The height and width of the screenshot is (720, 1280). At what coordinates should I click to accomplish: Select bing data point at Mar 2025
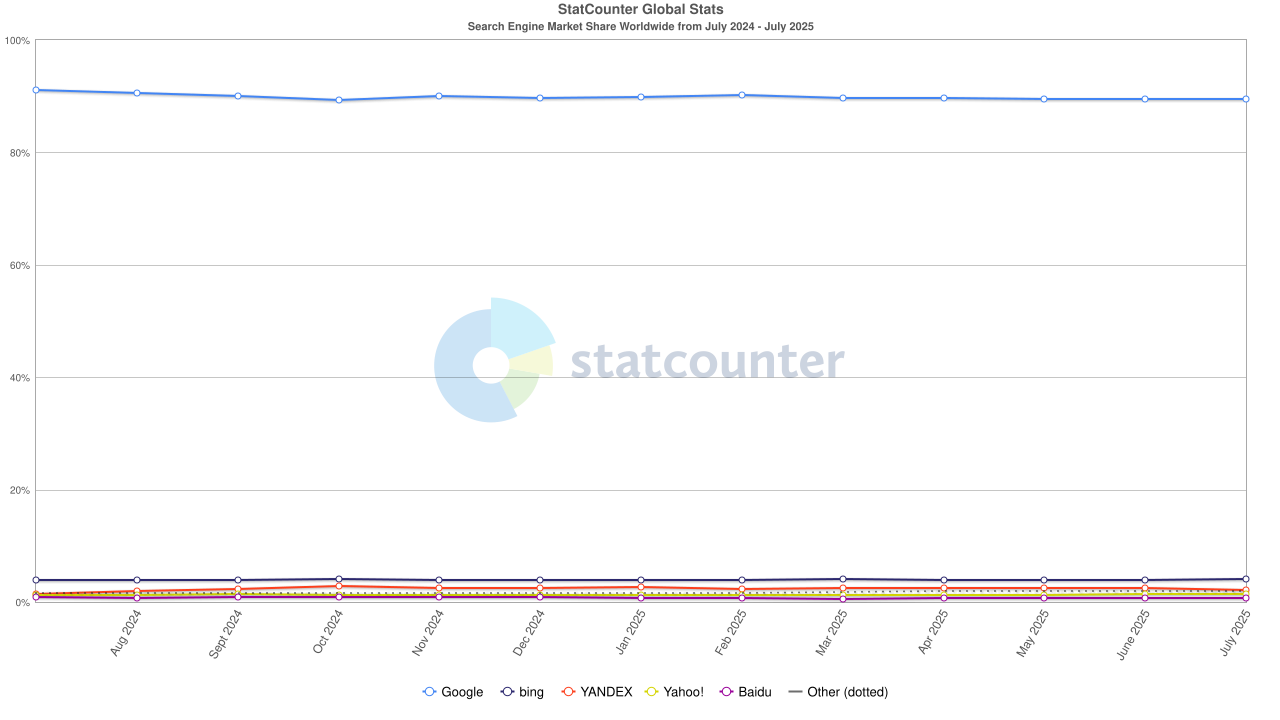click(843, 579)
